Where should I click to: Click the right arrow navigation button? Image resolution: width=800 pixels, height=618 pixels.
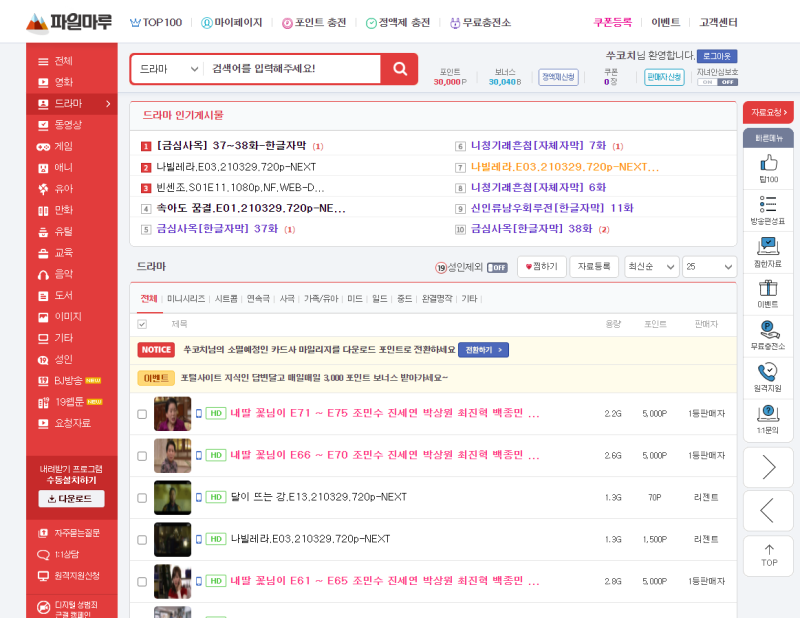click(x=768, y=467)
